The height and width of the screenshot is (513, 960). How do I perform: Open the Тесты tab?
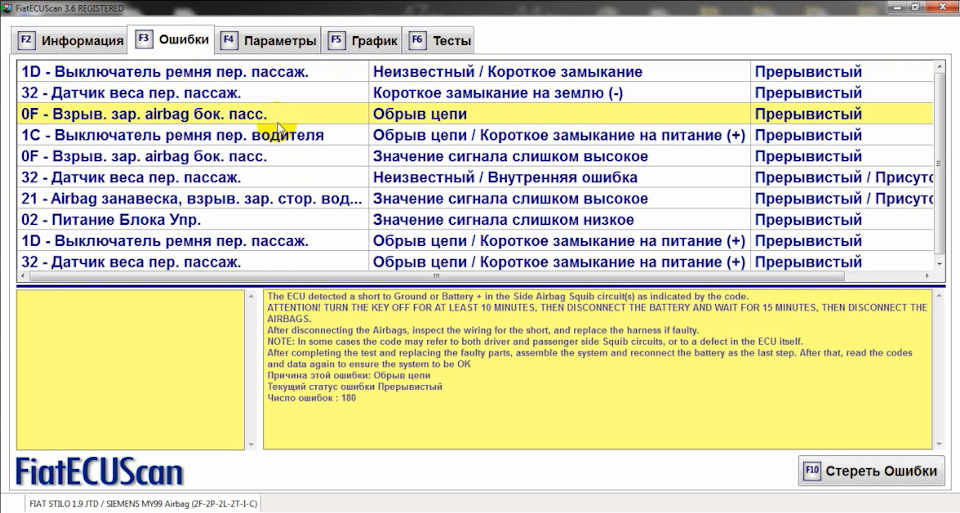[440, 40]
